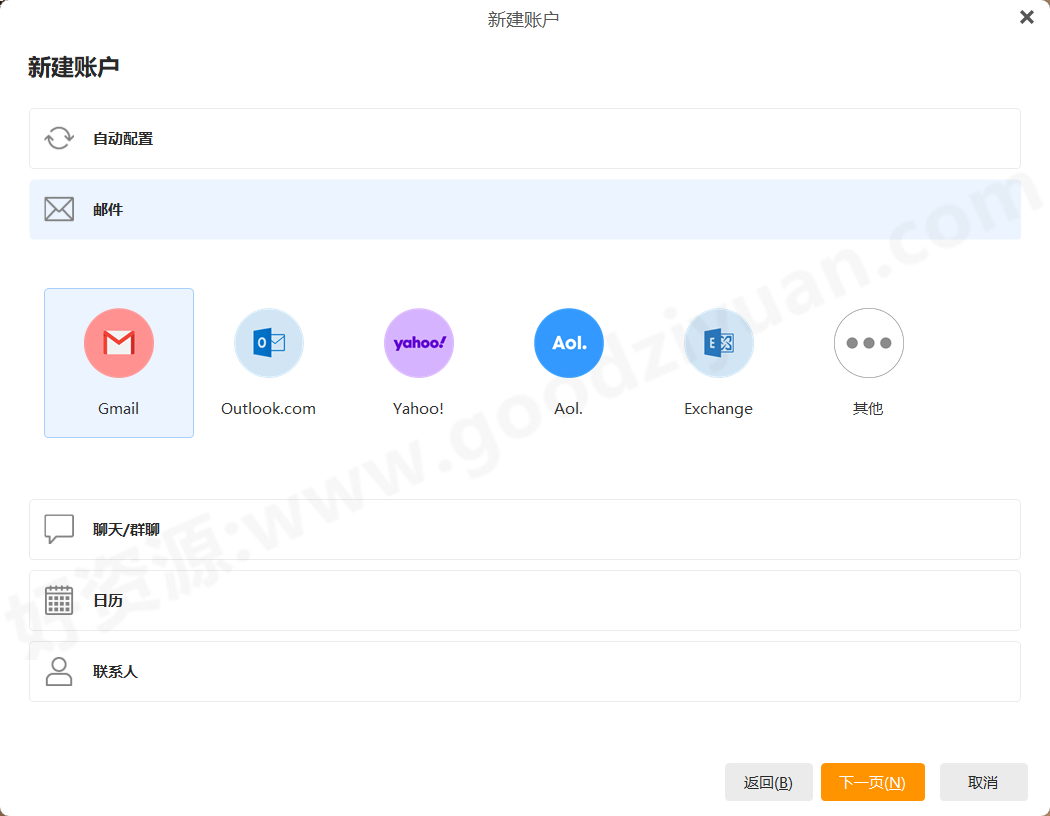This screenshot has width=1050, height=816.
Task: Click the 其他 label text
Action: click(868, 408)
